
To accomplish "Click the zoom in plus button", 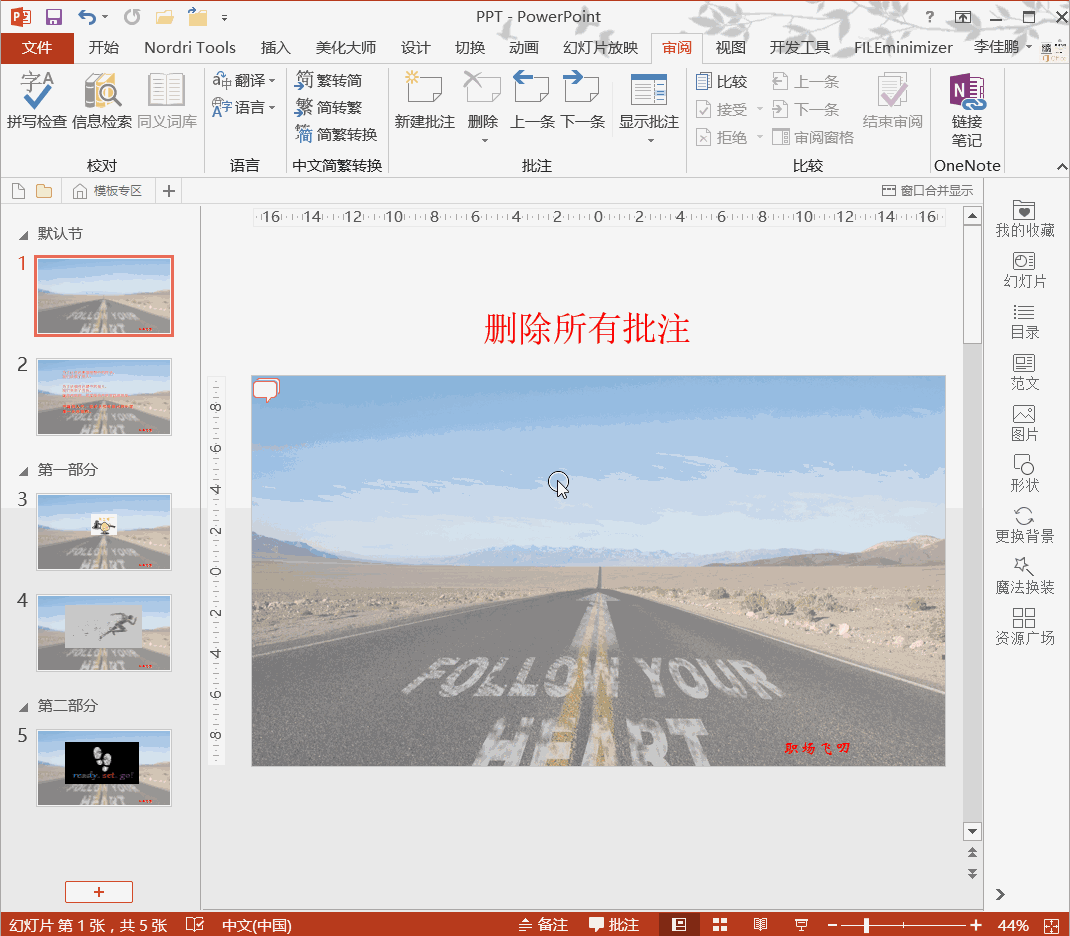I will pos(976,925).
